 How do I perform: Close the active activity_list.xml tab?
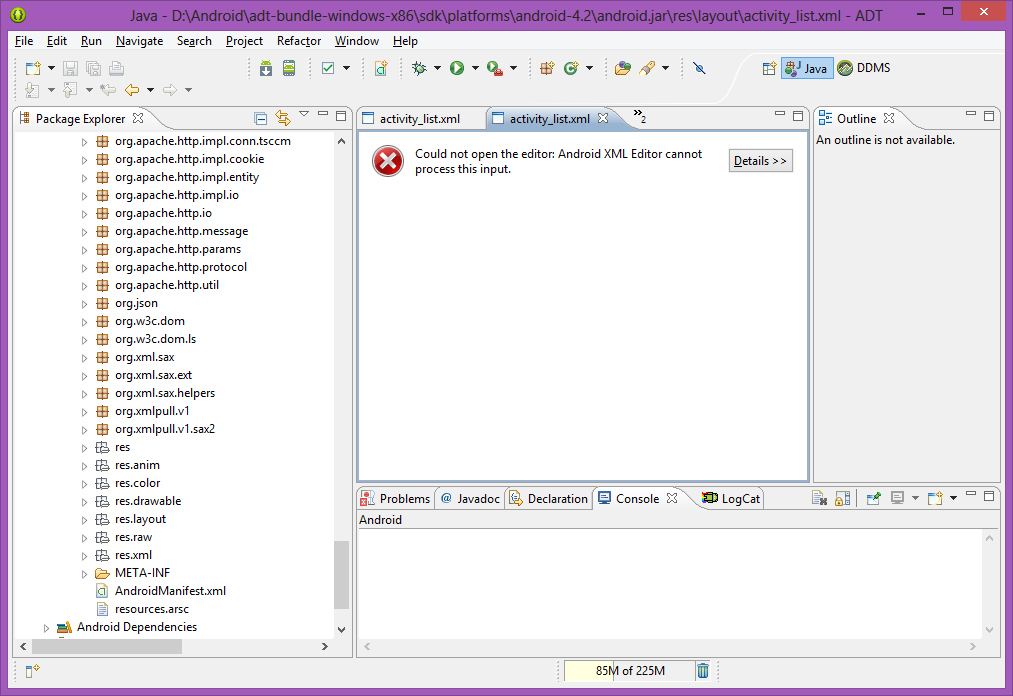tap(603, 118)
